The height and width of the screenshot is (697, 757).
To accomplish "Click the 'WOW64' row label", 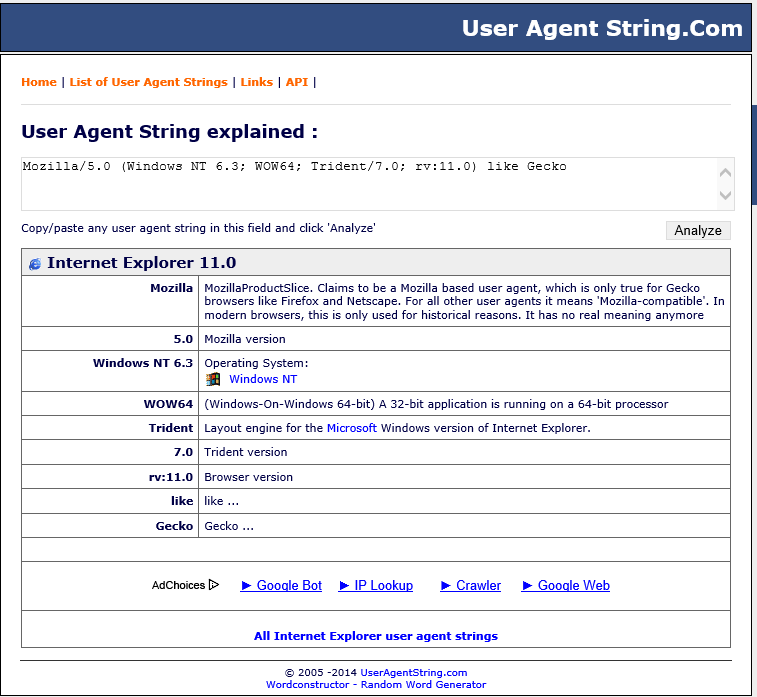I will tap(168, 404).
